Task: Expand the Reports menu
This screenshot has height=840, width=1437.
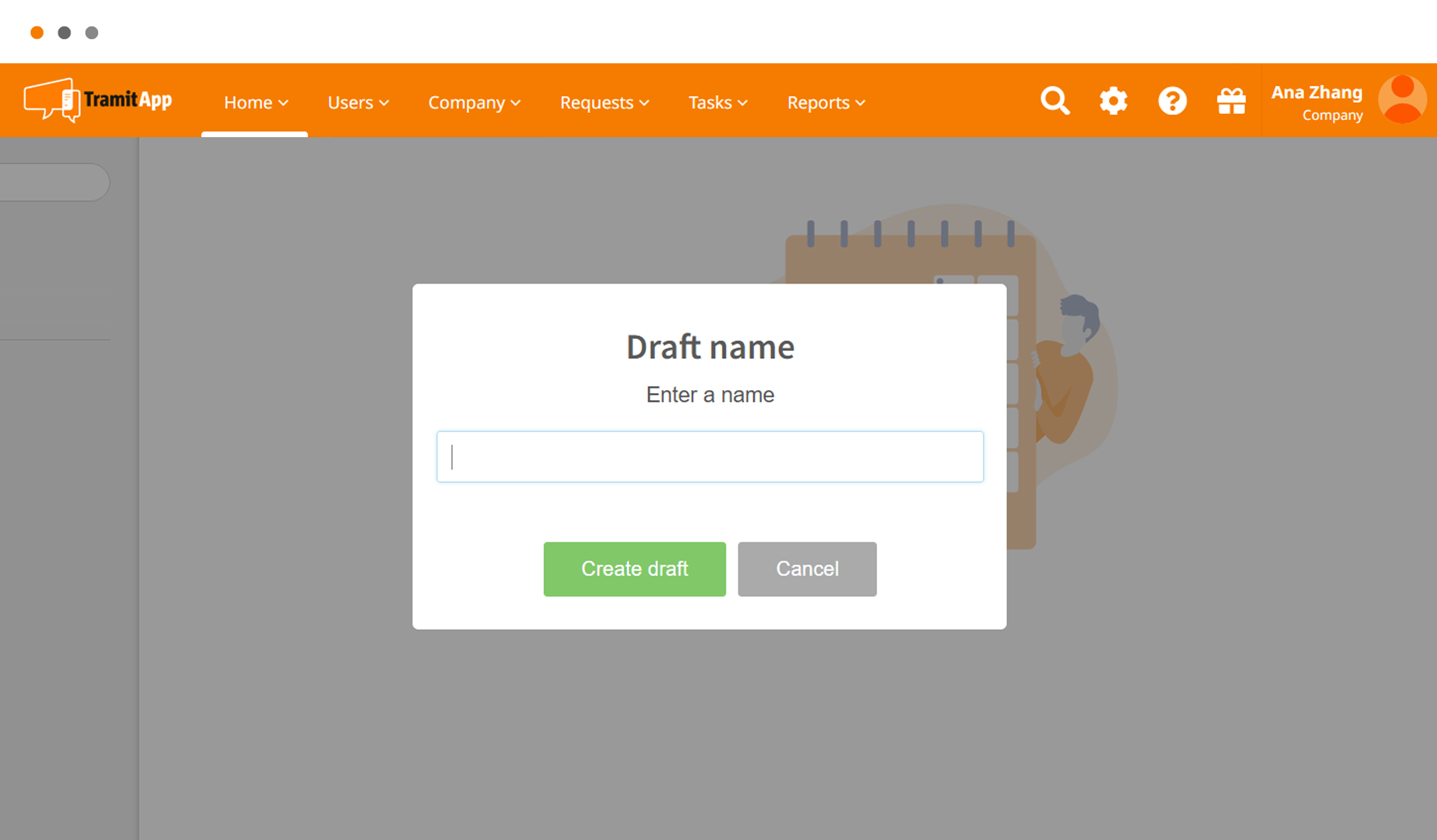Action: (826, 102)
